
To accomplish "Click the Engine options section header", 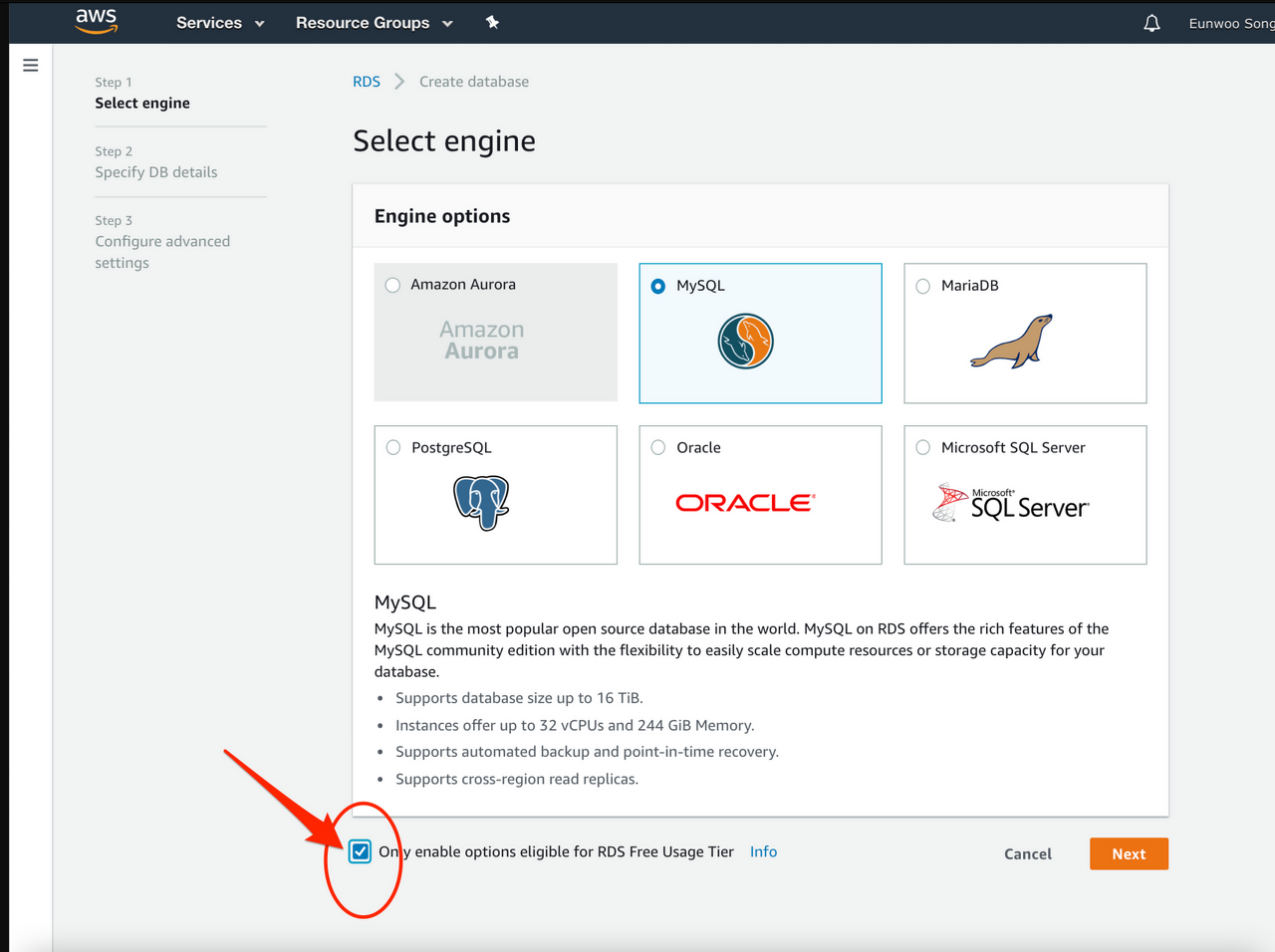I will (442, 216).
